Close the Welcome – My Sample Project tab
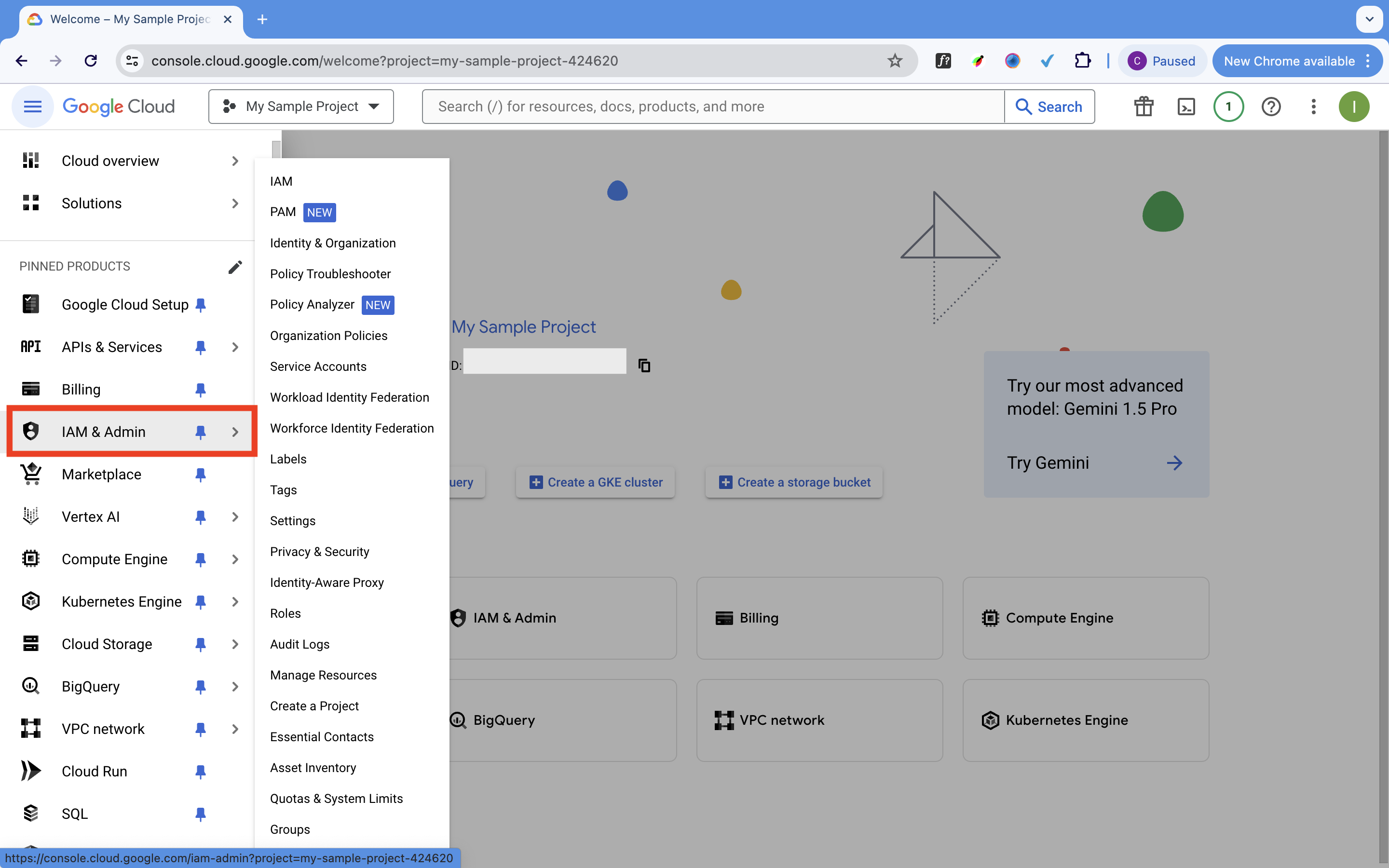 point(227,19)
